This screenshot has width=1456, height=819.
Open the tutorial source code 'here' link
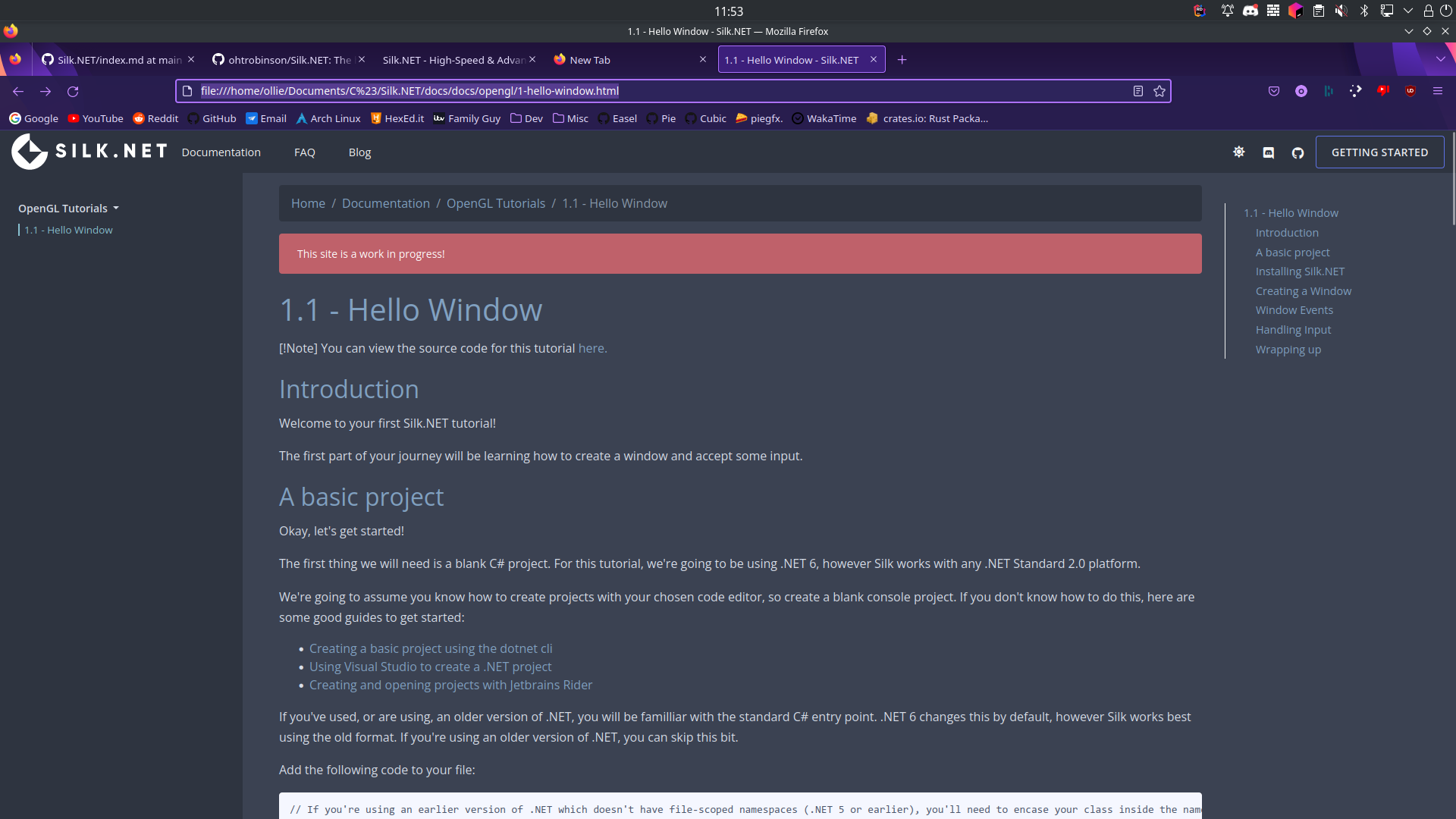pos(591,348)
